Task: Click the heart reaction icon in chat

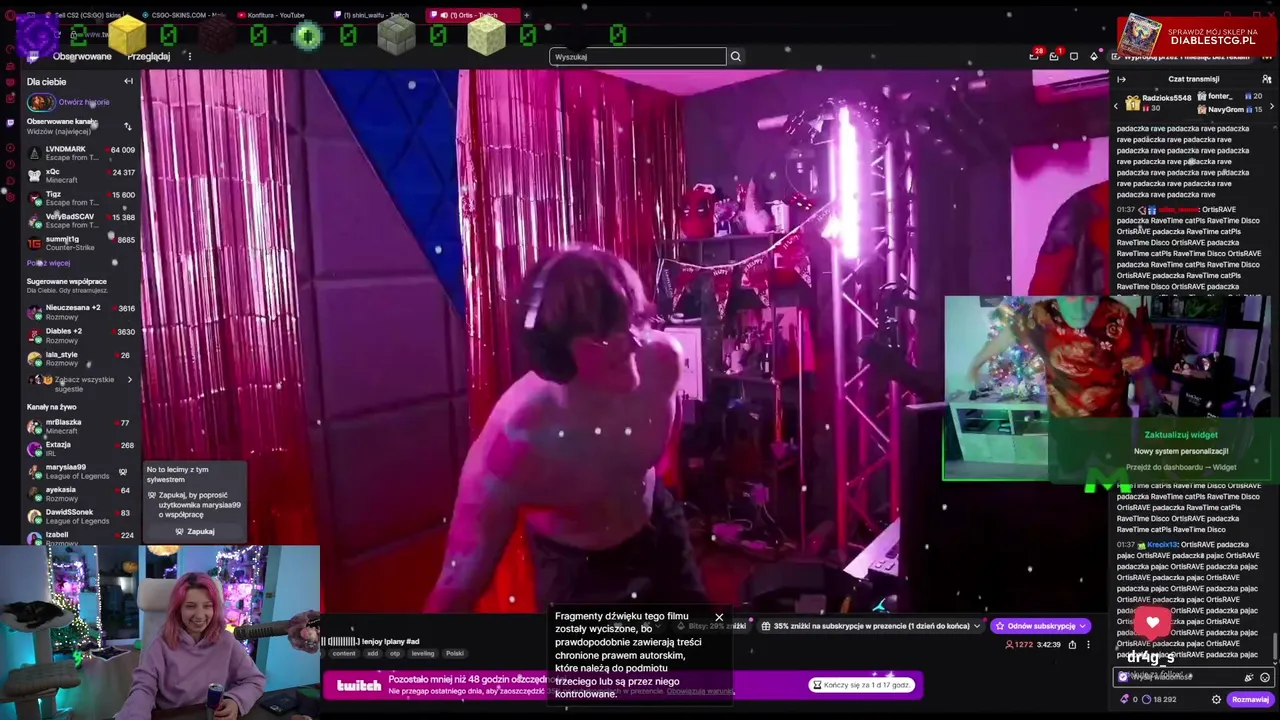Action: (1152, 623)
